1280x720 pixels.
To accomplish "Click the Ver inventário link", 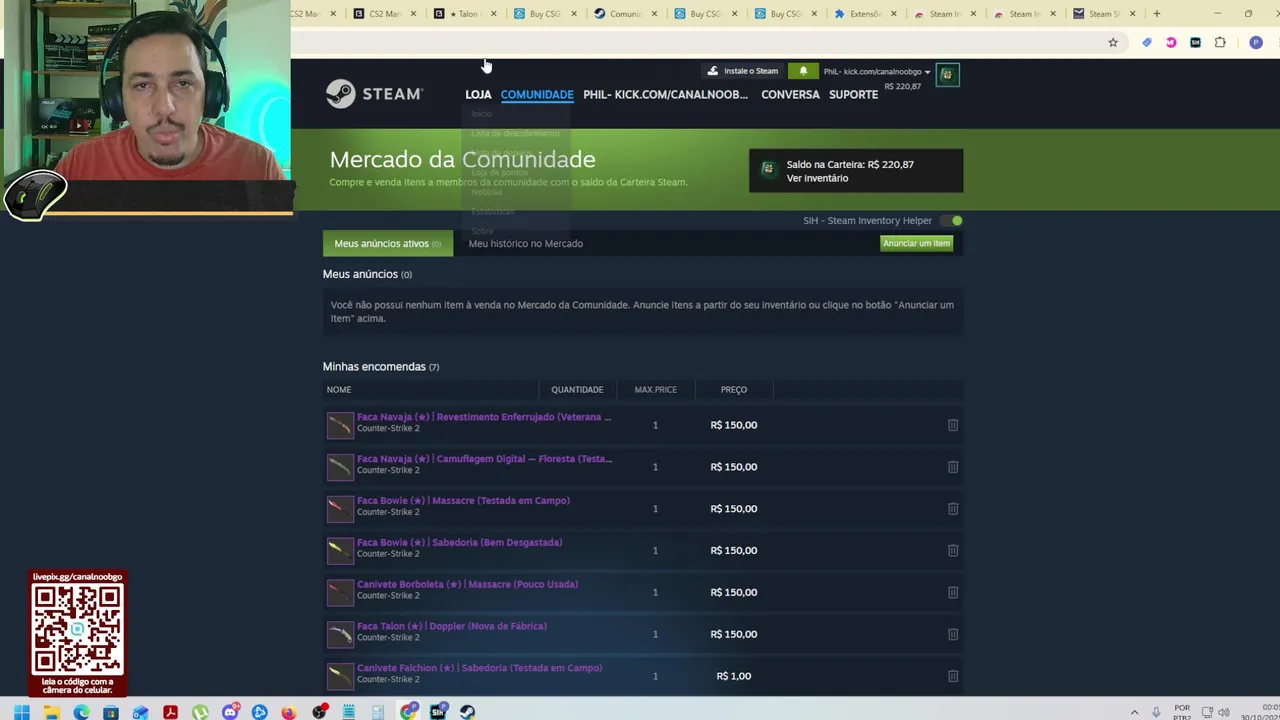I will pyautogui.click(x=817, y=178).
